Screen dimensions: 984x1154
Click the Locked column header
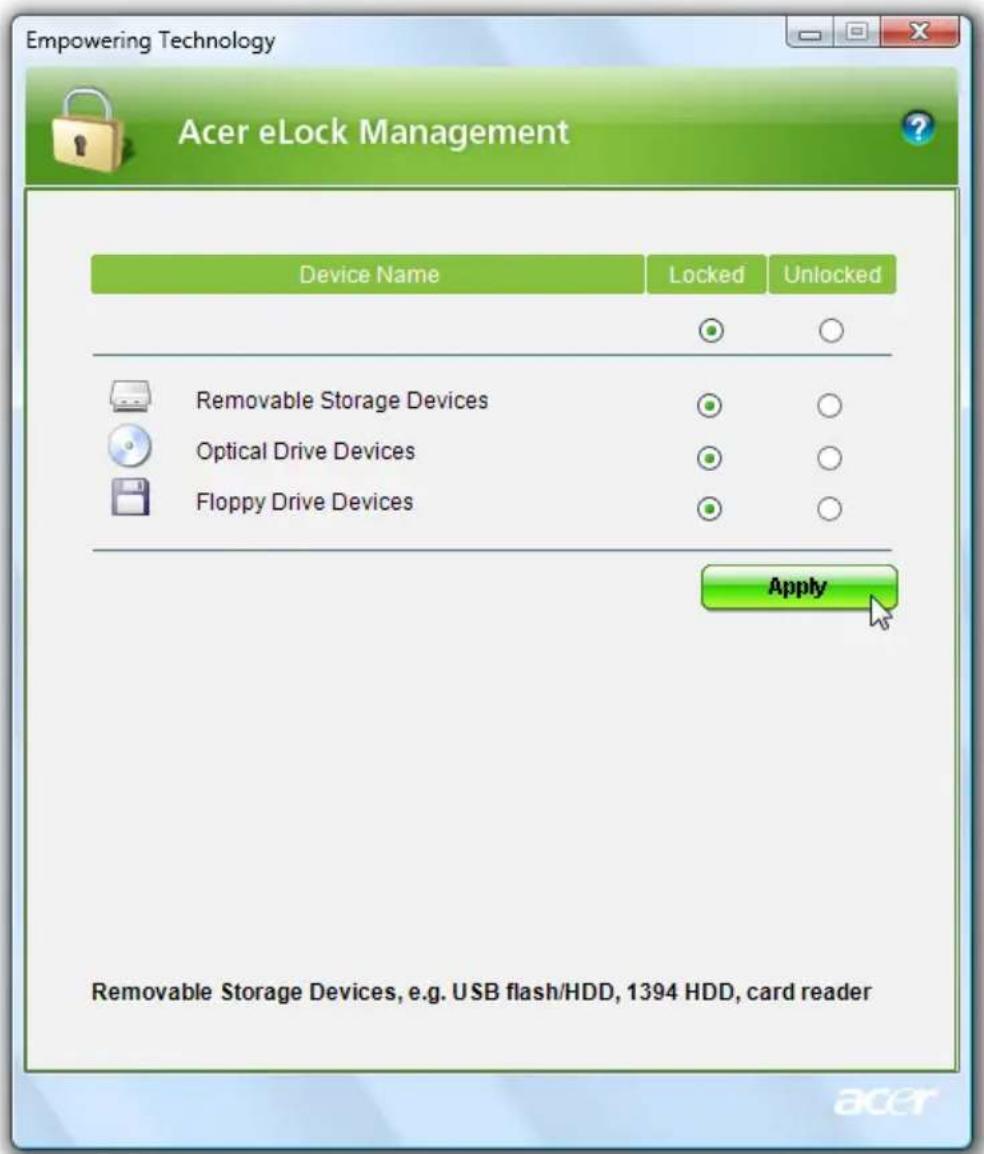(707, 275)
